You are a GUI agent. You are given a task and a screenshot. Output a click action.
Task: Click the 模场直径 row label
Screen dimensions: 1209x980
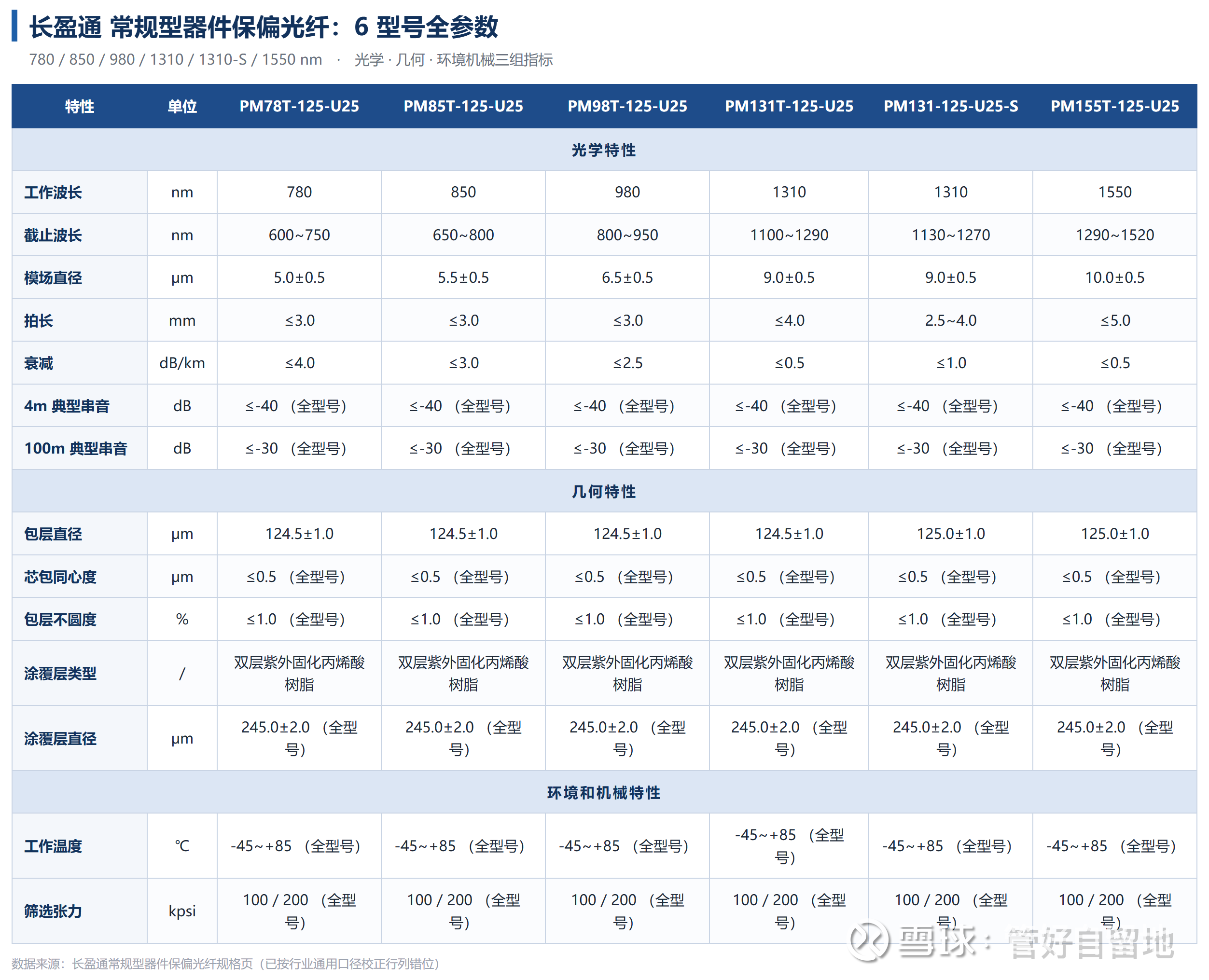point(53,278)
